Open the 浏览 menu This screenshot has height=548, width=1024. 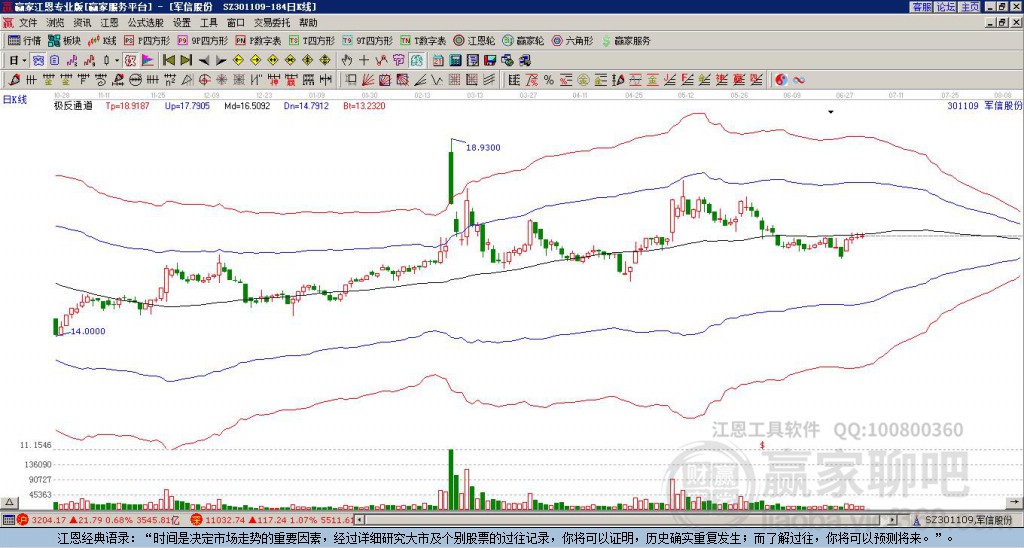pyautogui.click(x=56, y=23)
